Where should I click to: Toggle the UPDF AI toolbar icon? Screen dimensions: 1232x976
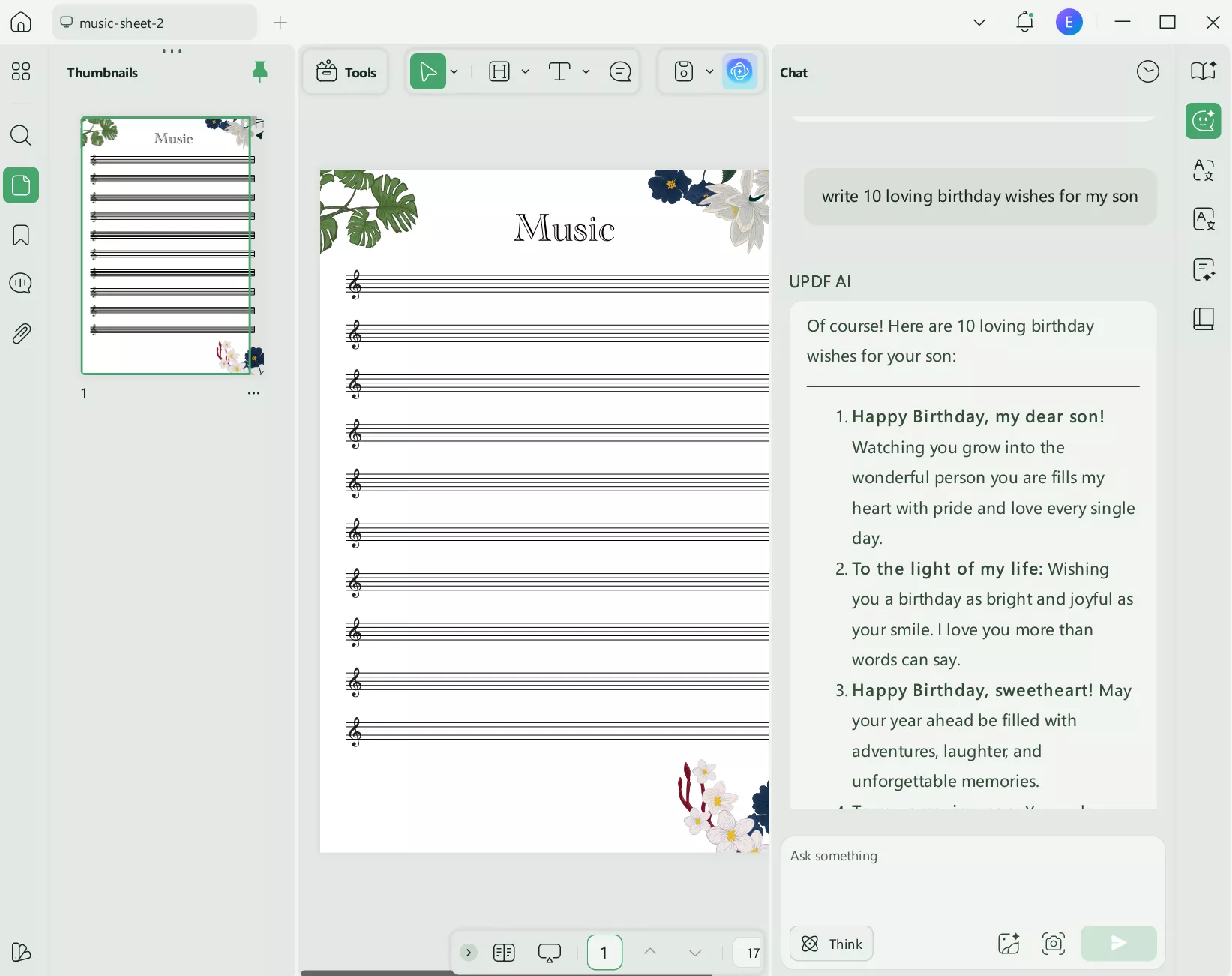click(740, 72)
